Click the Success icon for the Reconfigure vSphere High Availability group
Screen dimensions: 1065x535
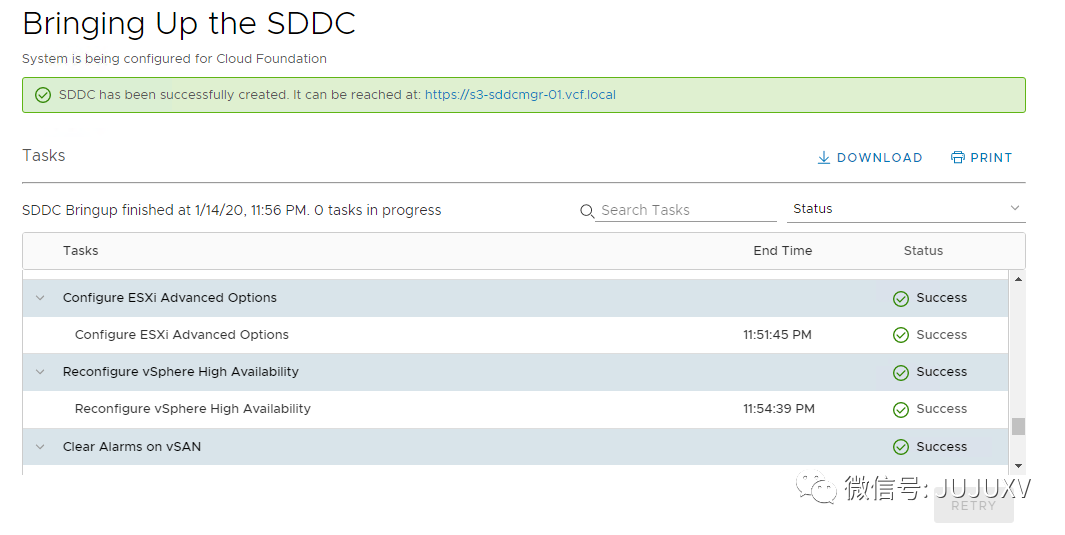pos(900,372)
